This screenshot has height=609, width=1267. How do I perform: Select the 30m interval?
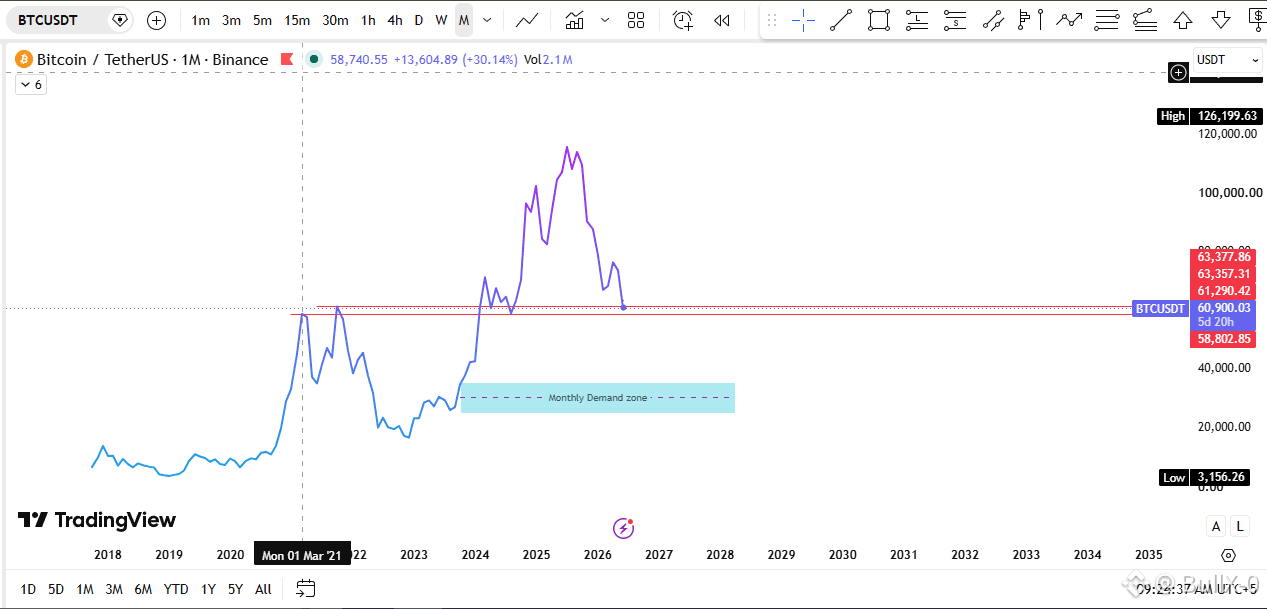coord(336,20)
